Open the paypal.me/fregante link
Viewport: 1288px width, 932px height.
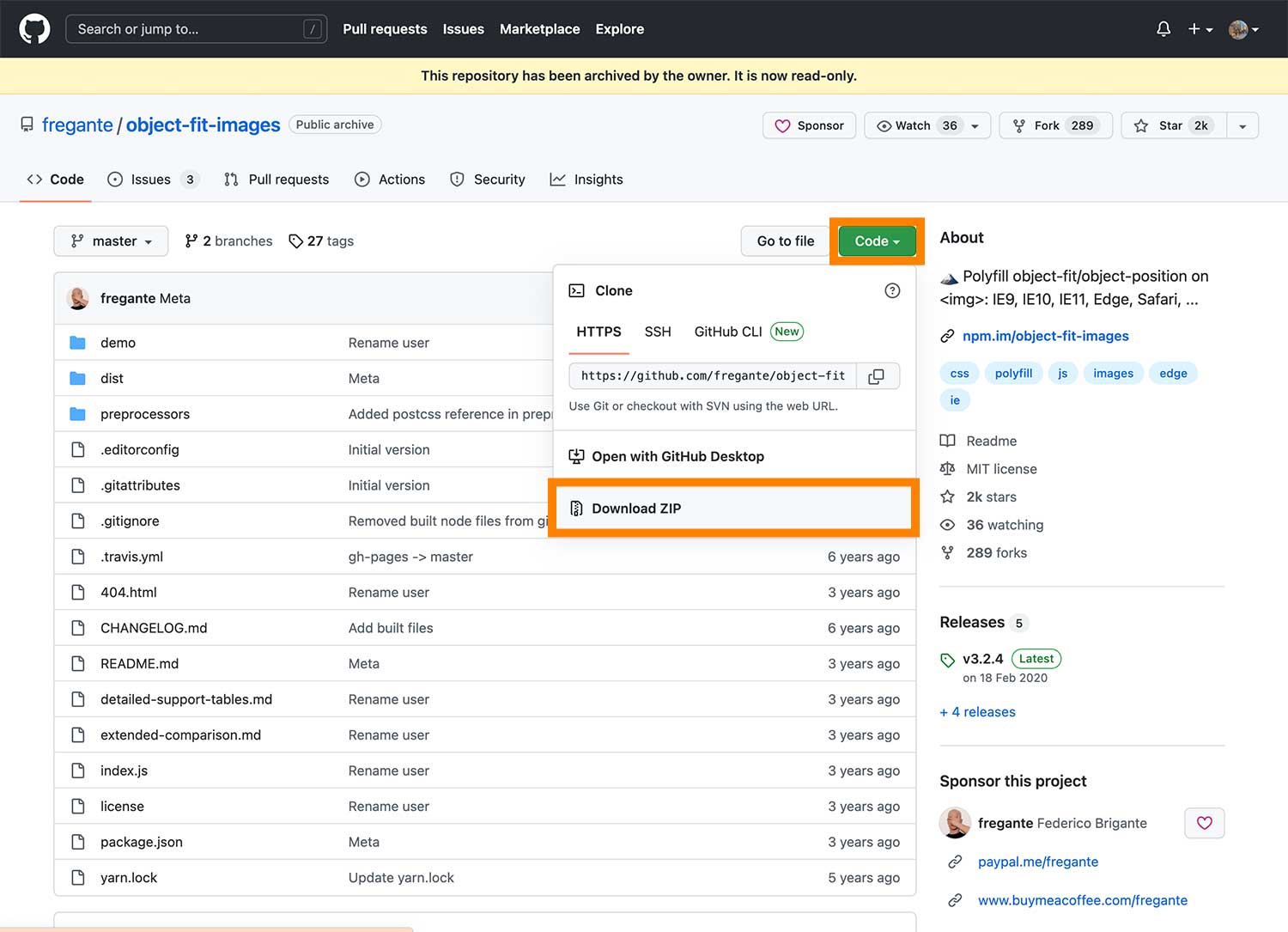pos(1037,862)
